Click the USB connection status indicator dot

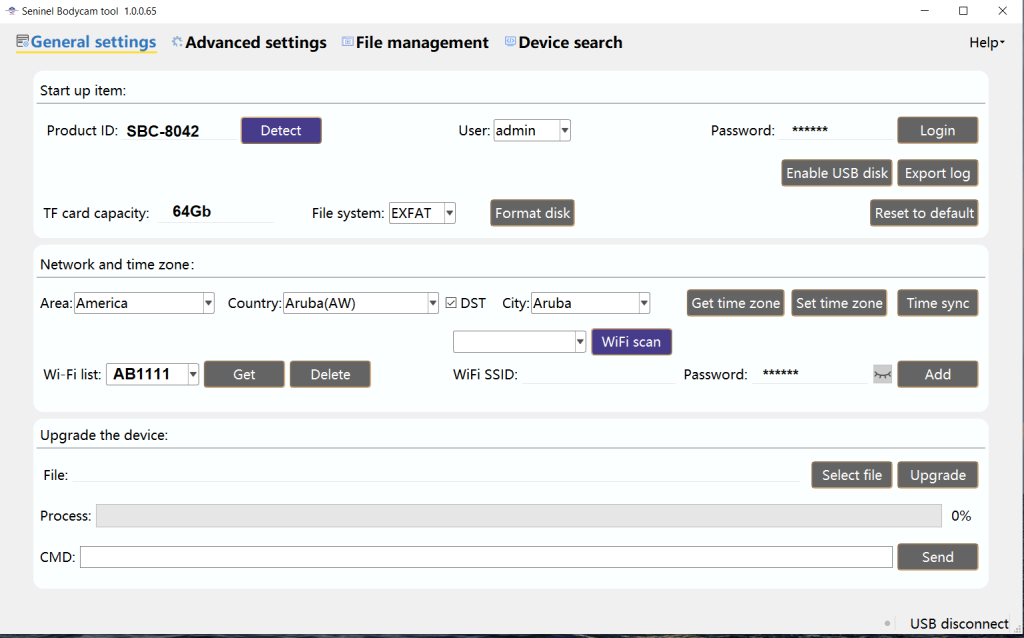[887, 623]
